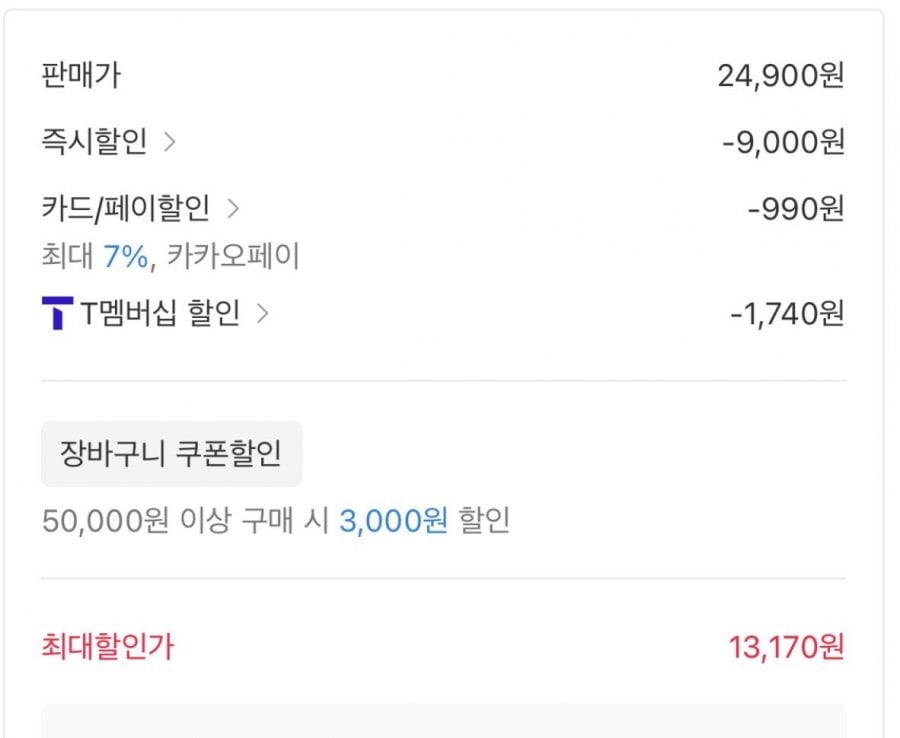
Task: Click the 50,000원 이상 구매 시 text
Action: [186, 521]
